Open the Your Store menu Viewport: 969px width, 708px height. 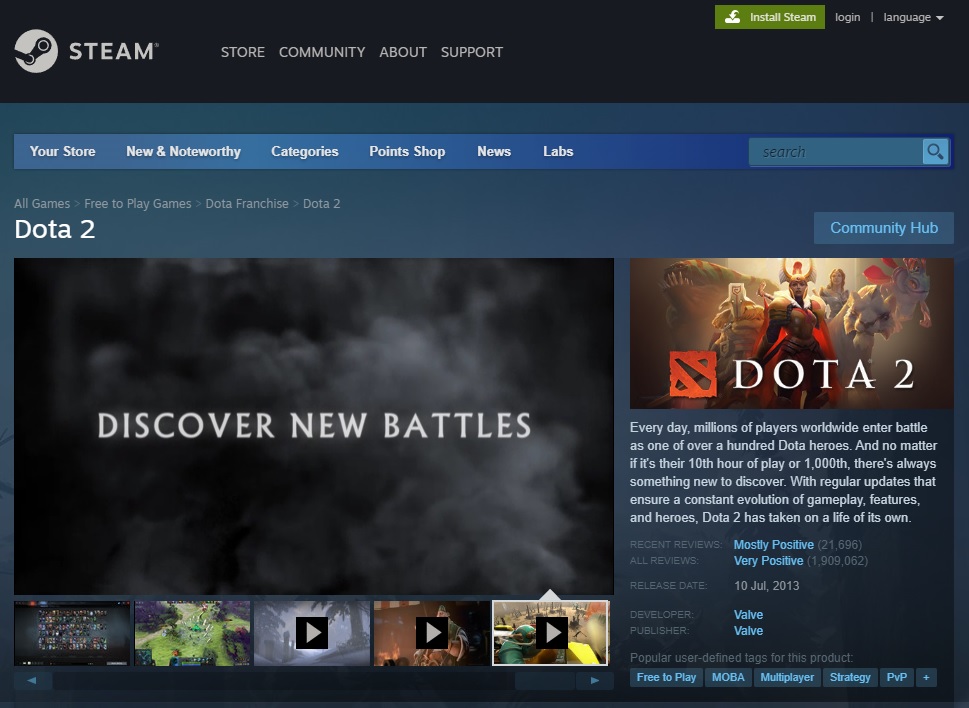coord(62,151)
